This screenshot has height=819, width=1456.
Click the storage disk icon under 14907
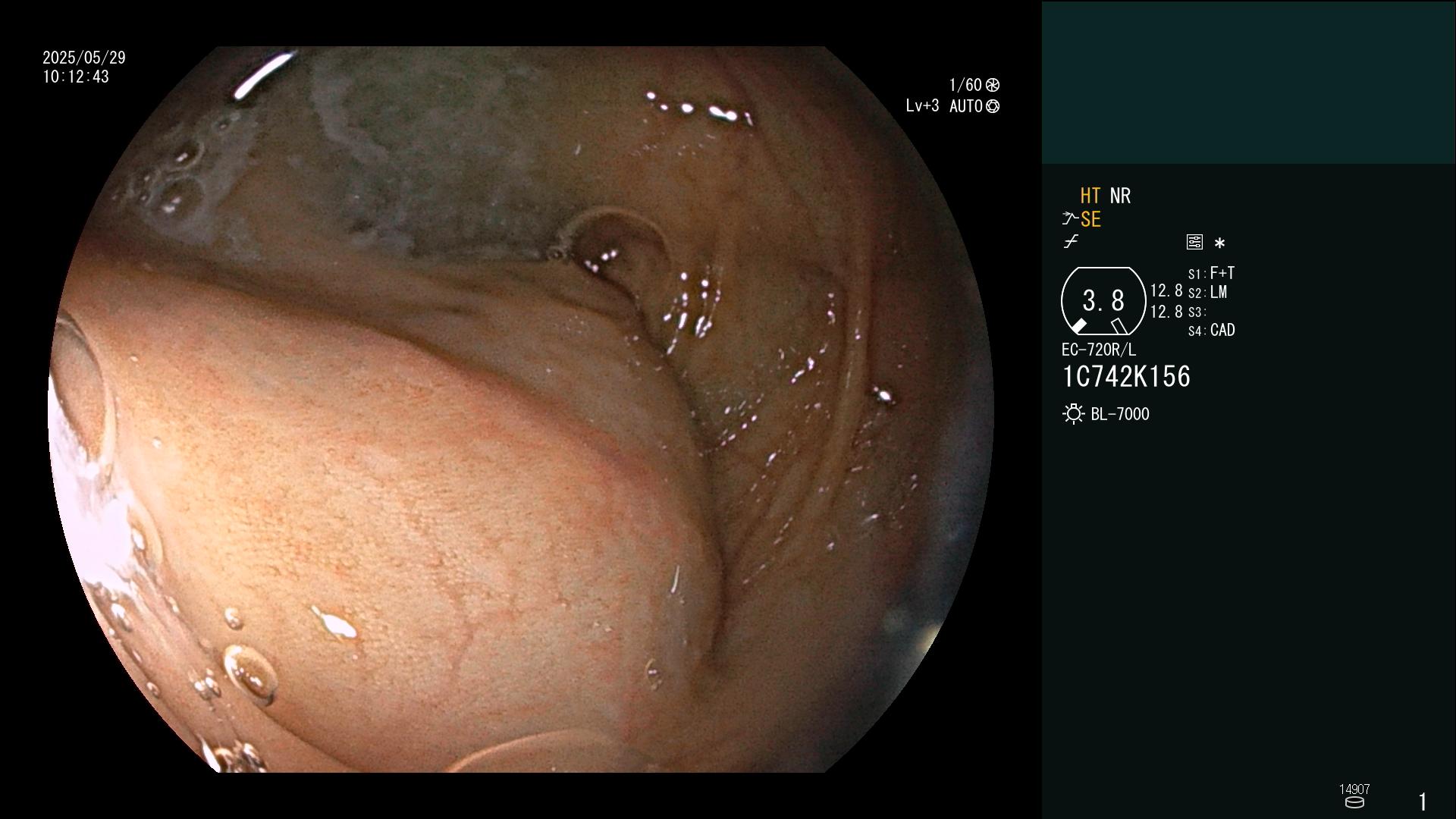(x=1354, y=802)
